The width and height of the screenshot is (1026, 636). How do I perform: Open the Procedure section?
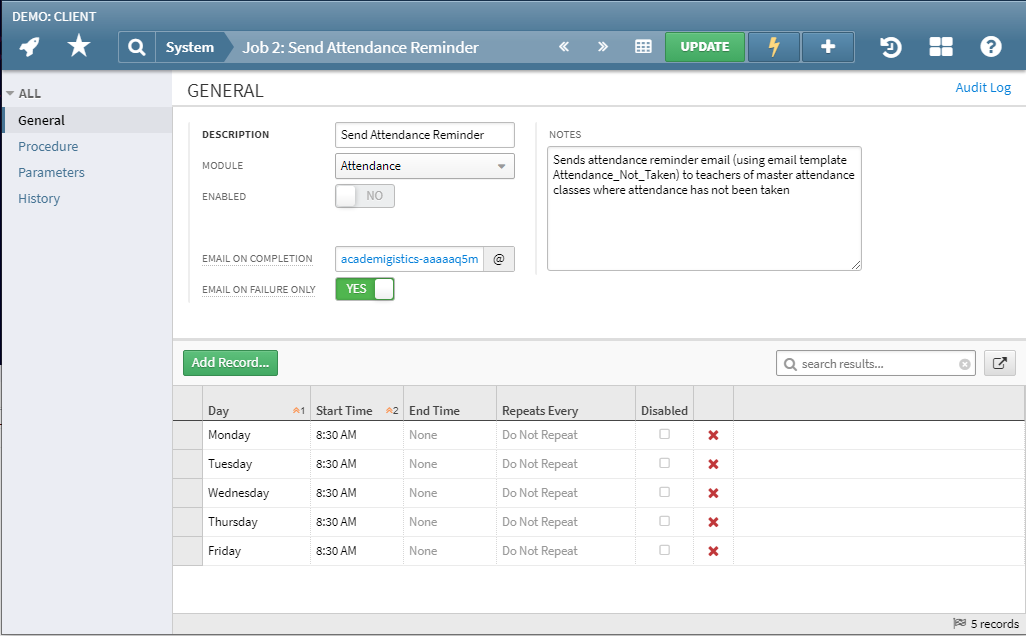pyautogui.click(x=49, y=145)
